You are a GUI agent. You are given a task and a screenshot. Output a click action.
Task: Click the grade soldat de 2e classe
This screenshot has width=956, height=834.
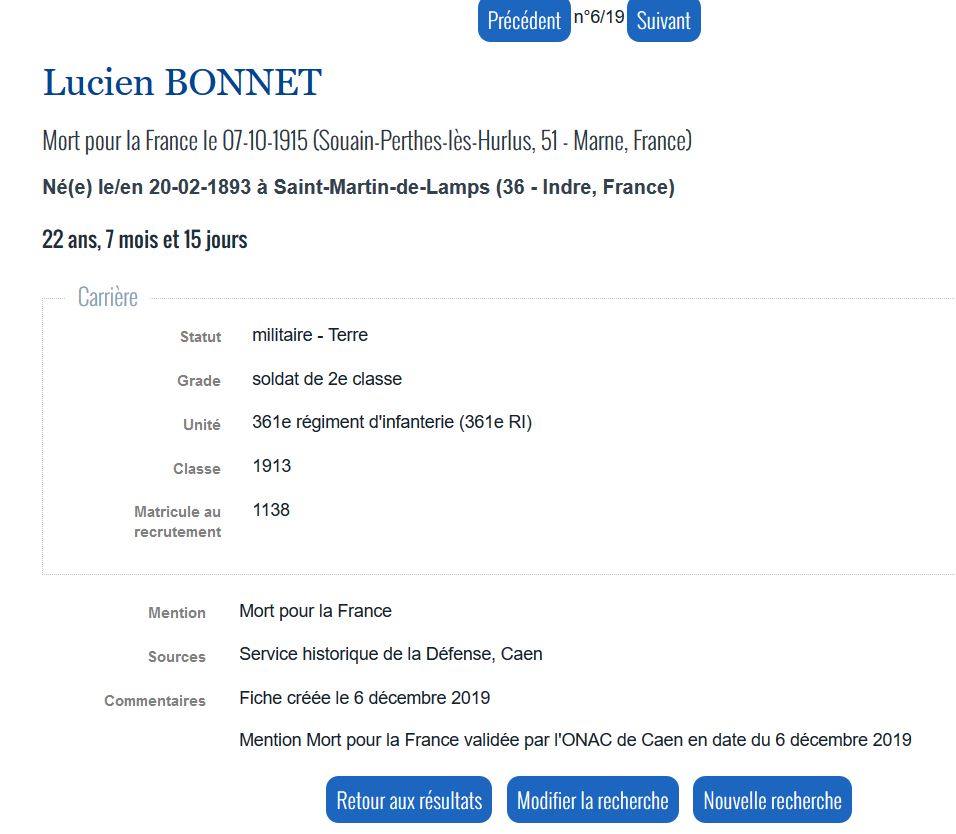point(327,379)
